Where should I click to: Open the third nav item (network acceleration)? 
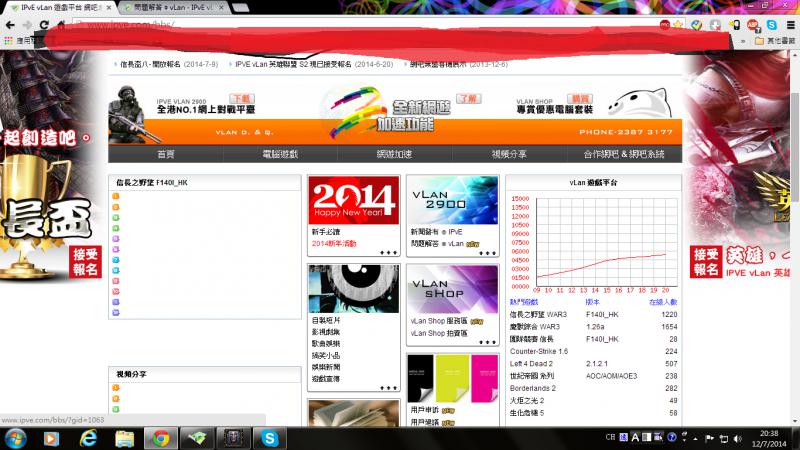(394, 154)
